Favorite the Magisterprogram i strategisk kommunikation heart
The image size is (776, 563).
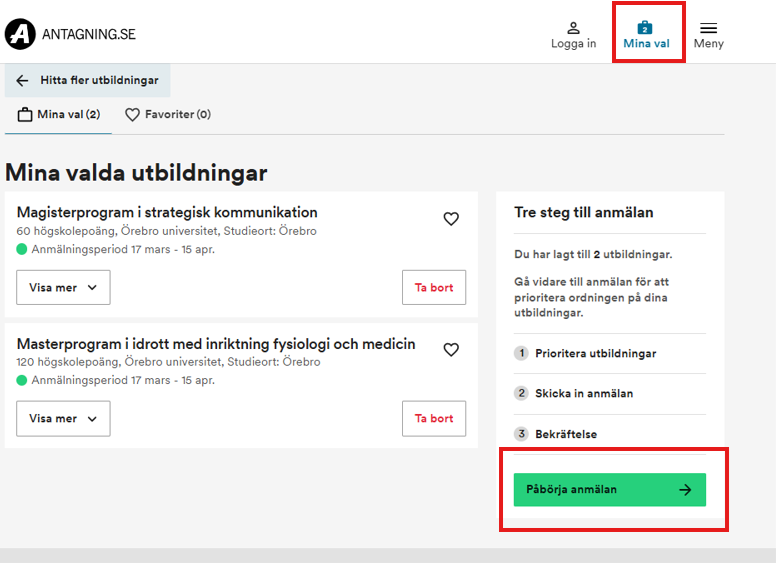[451, 219]
